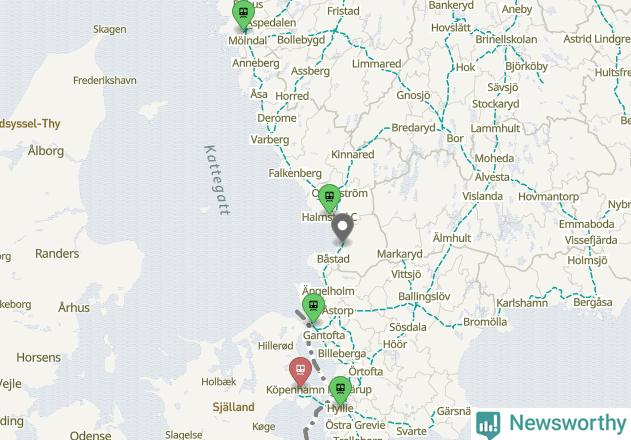Open the green train marker near Ängelholm
Viewport: 631px width, 440px height.
point(313,308)
